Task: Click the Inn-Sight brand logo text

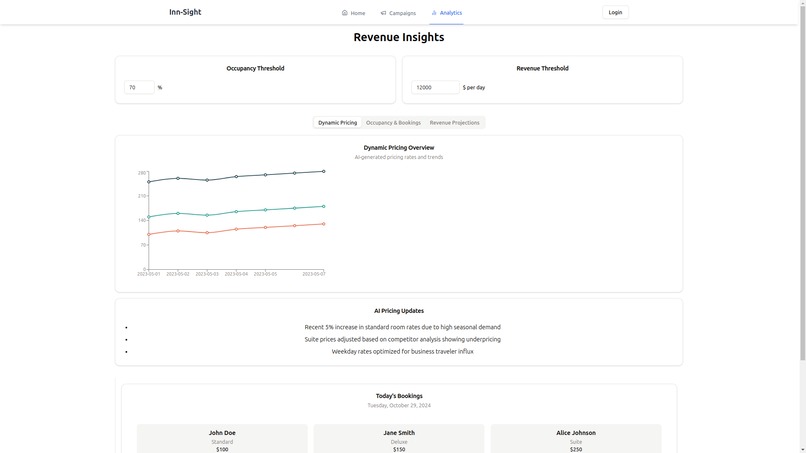Action: tap(185, 12)
